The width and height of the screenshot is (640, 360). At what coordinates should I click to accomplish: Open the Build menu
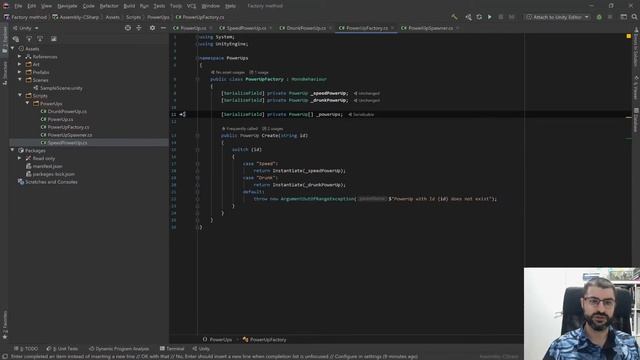point(129,6)
